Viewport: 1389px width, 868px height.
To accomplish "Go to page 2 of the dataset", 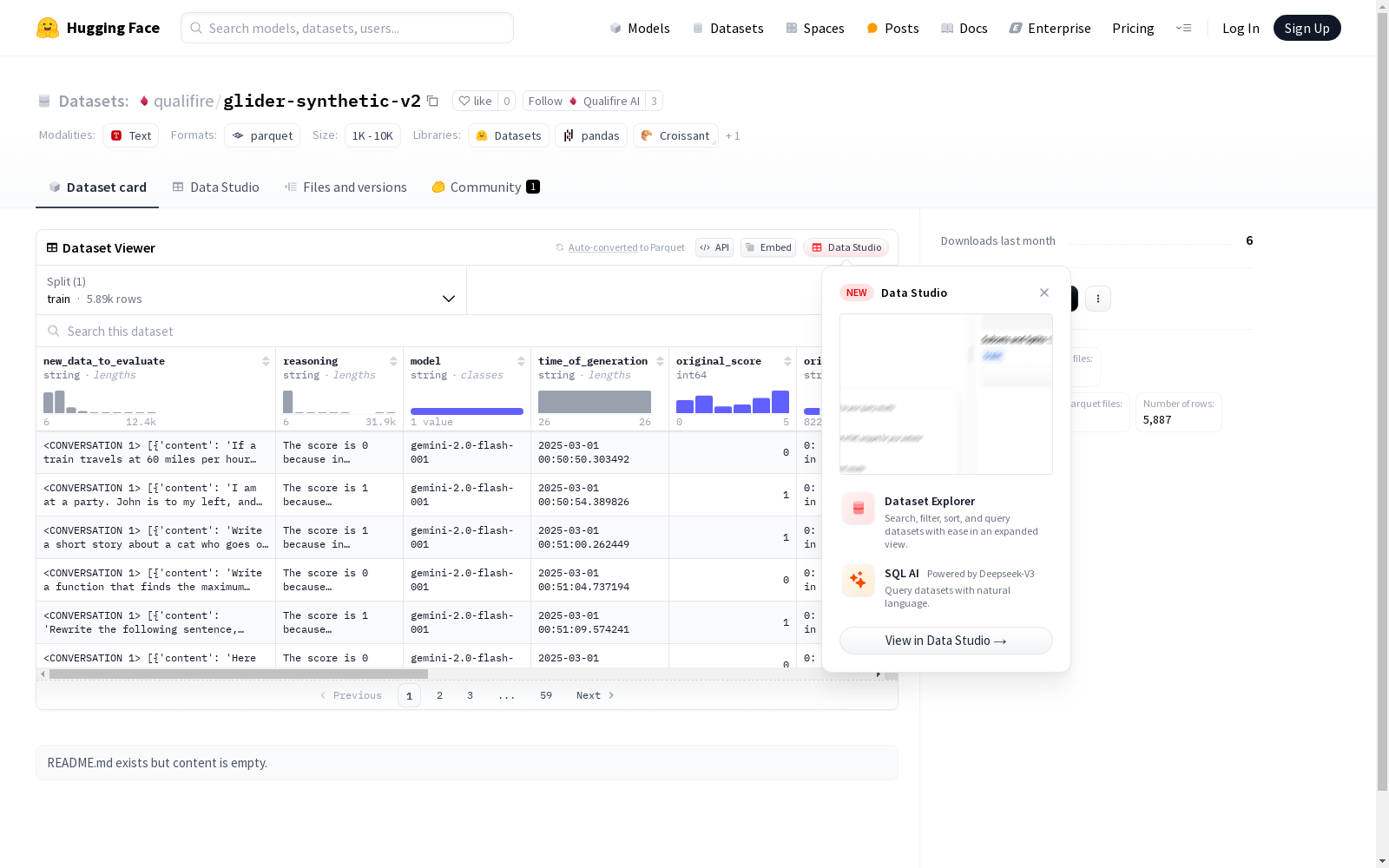I will (440, 695).
